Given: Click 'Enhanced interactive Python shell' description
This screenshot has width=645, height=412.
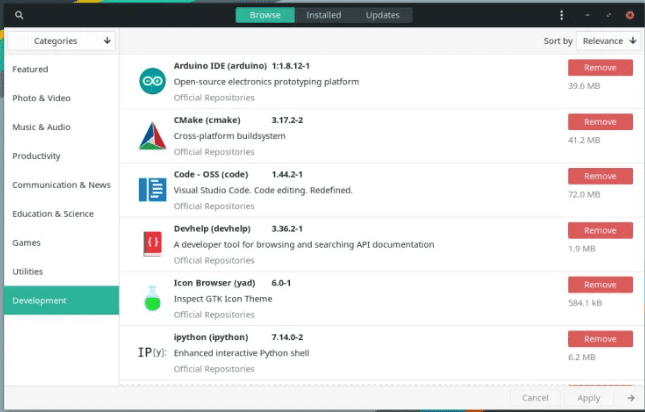Looking at the screenshot, I should tap(241, 353).
